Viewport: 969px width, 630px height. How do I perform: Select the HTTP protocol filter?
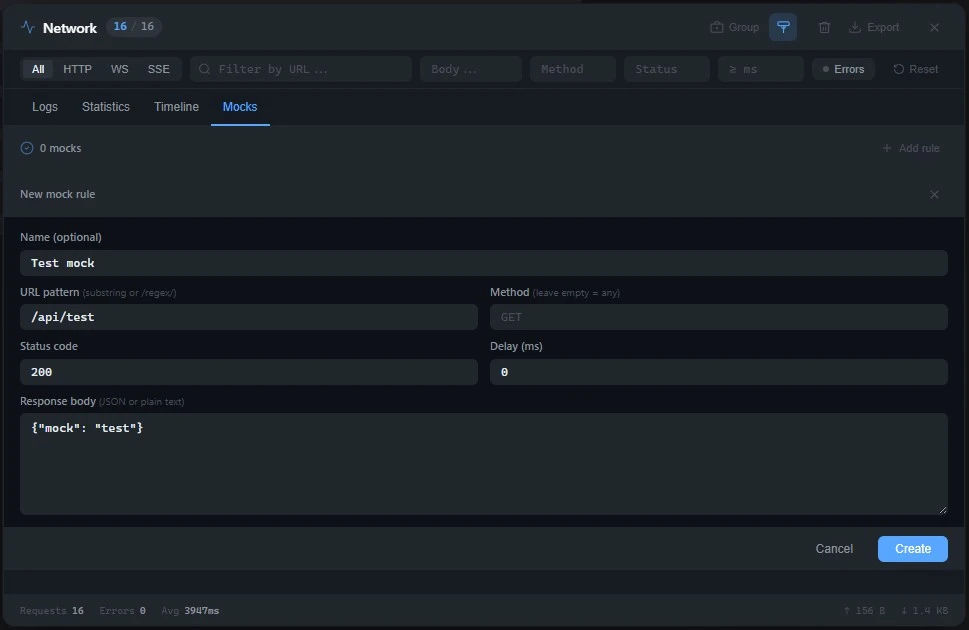[x=77, y=69]
